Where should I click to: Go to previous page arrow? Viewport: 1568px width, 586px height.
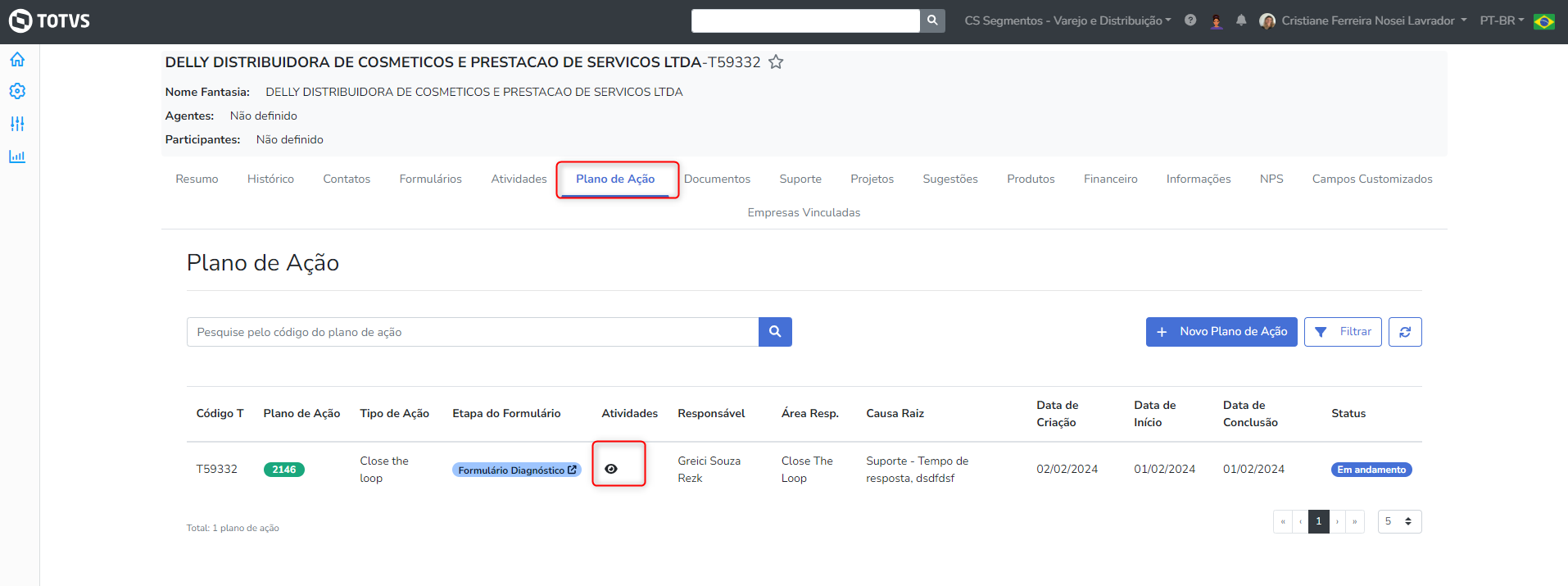click(x=1300, y=521)
